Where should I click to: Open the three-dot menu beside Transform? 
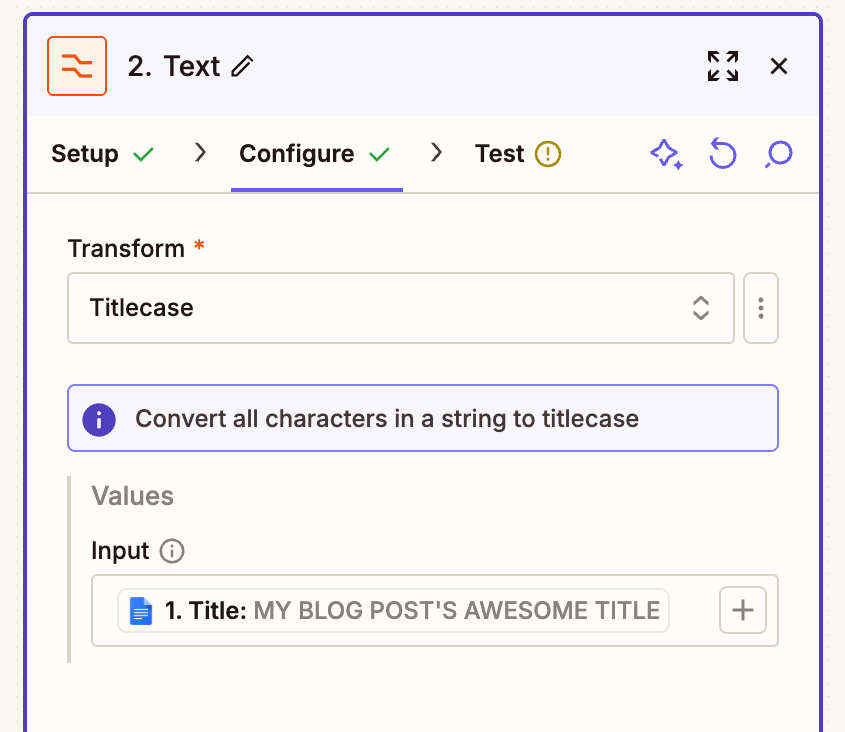(760, 308)
